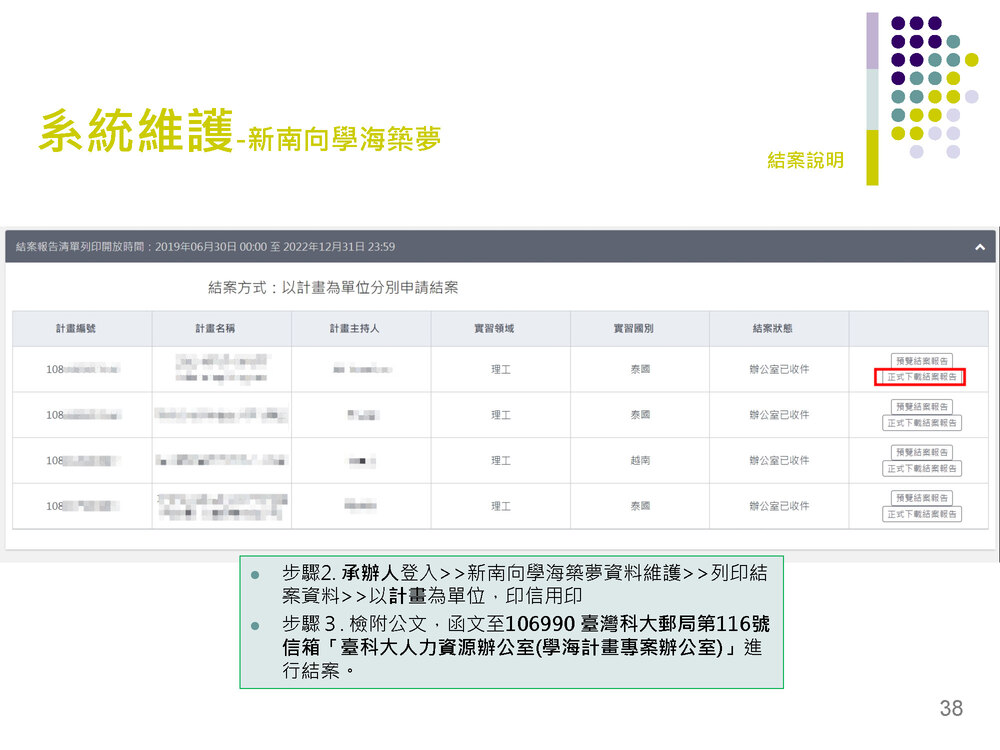Click 預覽結案報告 in the first project row
1000x750 pixels.
click(x=921, y=360)
